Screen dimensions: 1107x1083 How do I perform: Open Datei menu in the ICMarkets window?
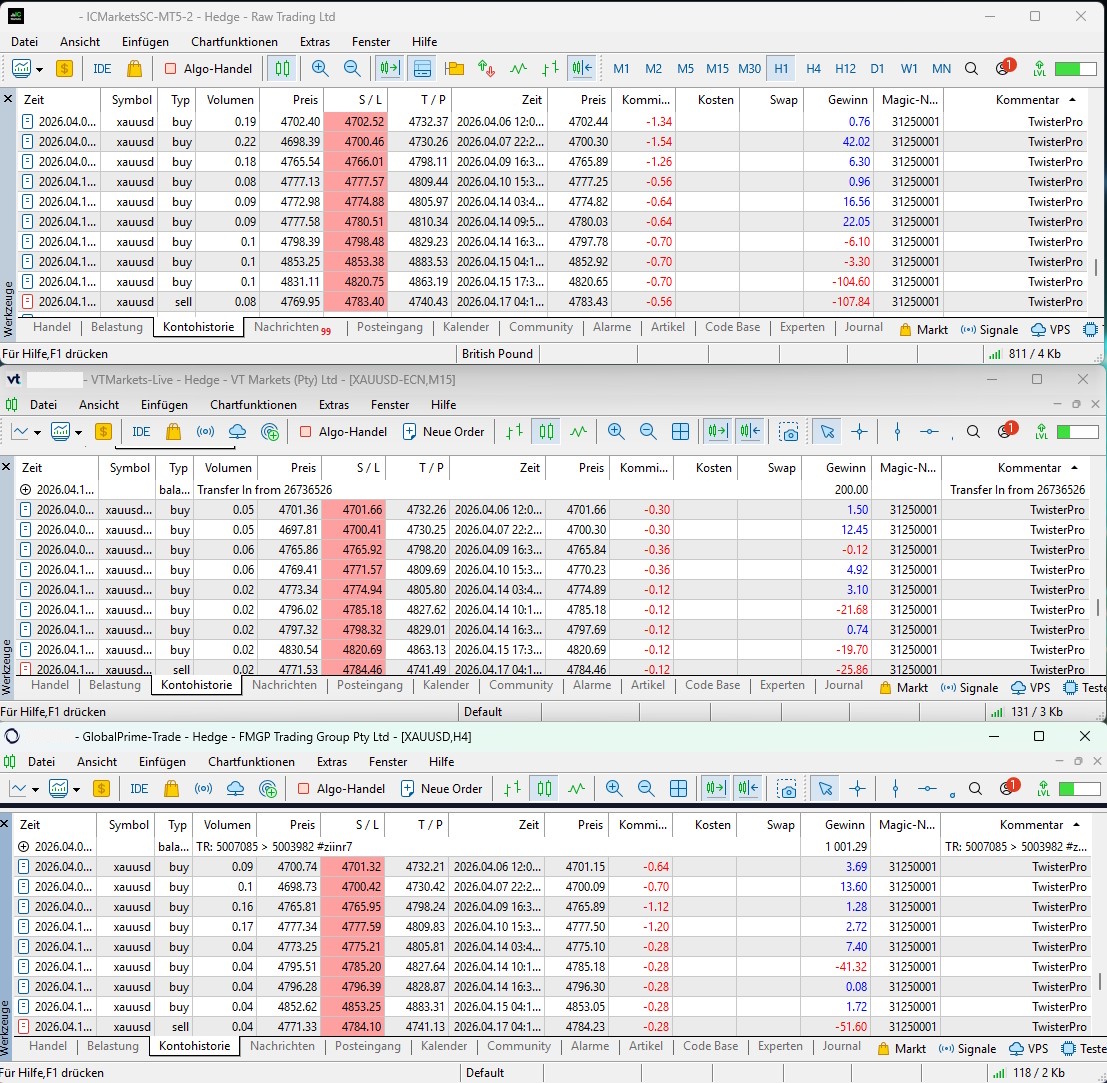point(25,42)
